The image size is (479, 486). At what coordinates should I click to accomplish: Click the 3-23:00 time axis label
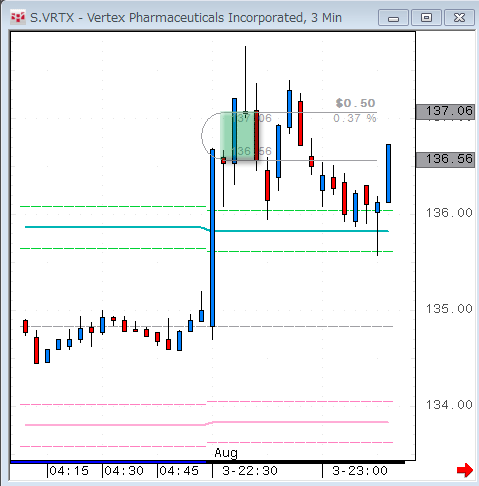click(x=360, y=471)
